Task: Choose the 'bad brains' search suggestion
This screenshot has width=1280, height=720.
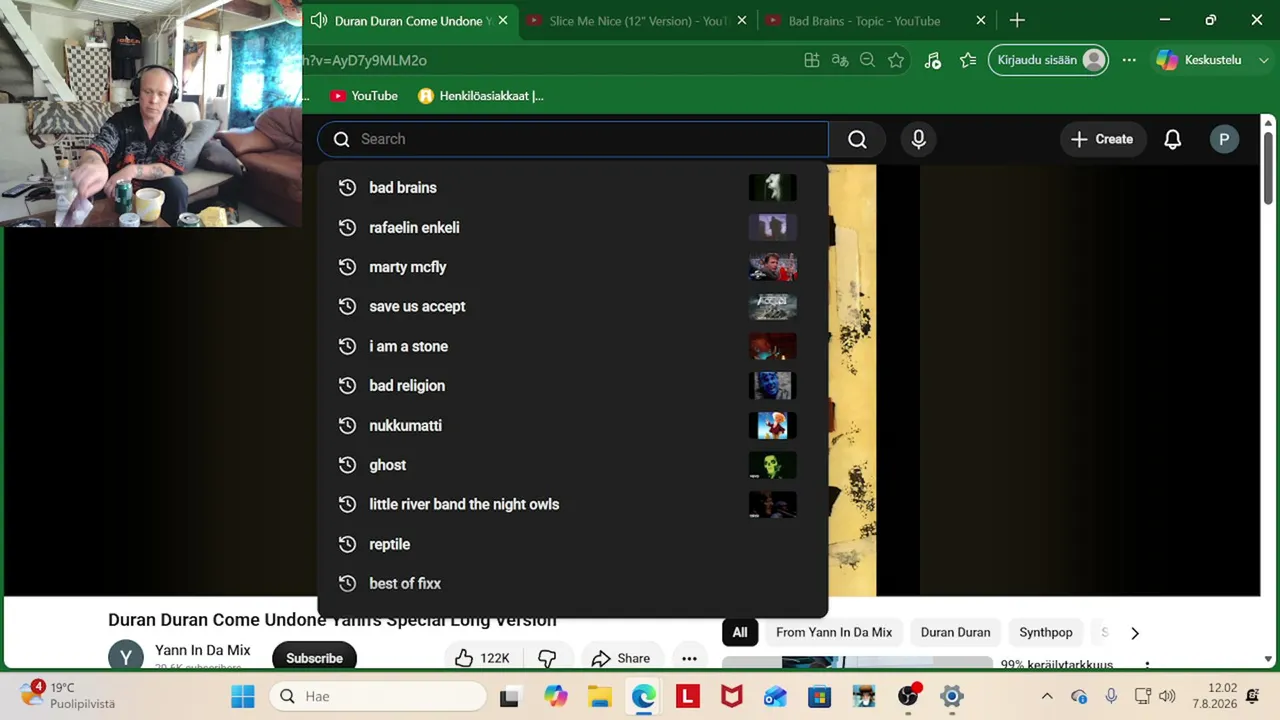Action: 572,187
